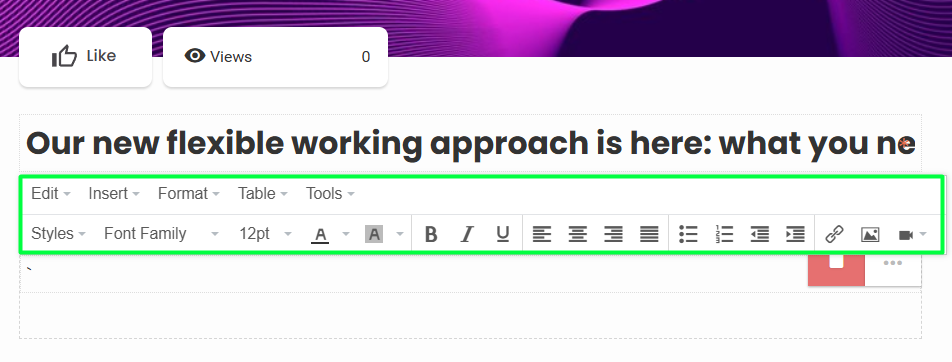Toggle bold formatting
952x362 pixels.
(430, 234)
